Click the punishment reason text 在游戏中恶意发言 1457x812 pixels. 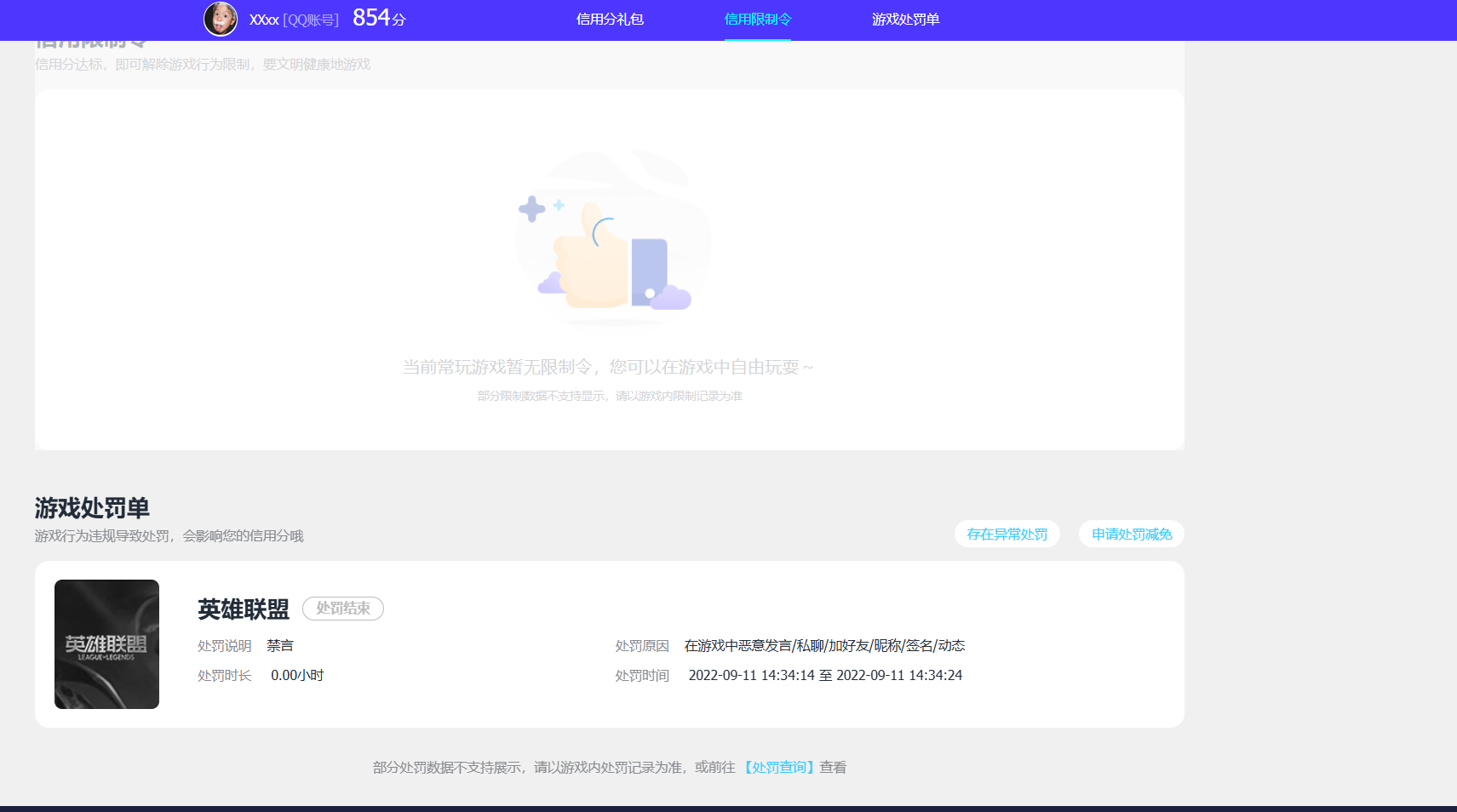click(824, 646)
